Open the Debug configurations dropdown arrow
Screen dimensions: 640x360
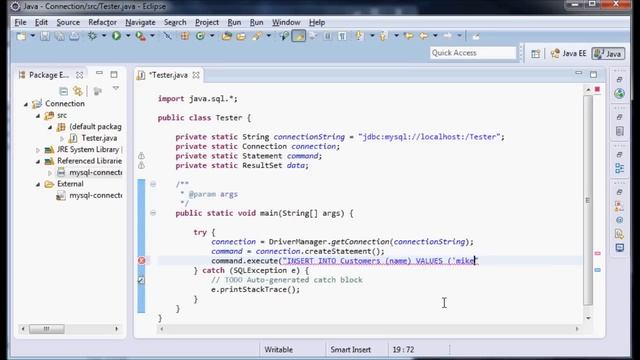point(104,36)
